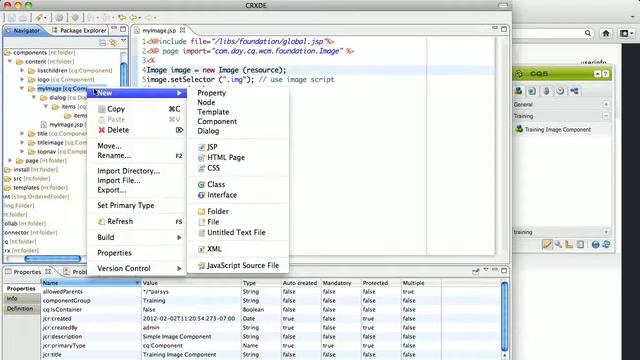Open the sidekick workflow tab icon
The image size is (640, 360).
[574, 91]
